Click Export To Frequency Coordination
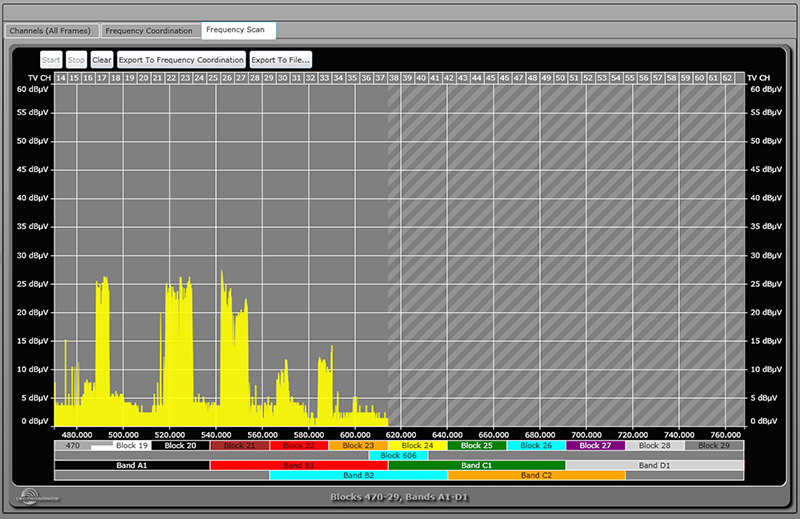The width and height of the screenshot is (800, 519). pos(181,60)
